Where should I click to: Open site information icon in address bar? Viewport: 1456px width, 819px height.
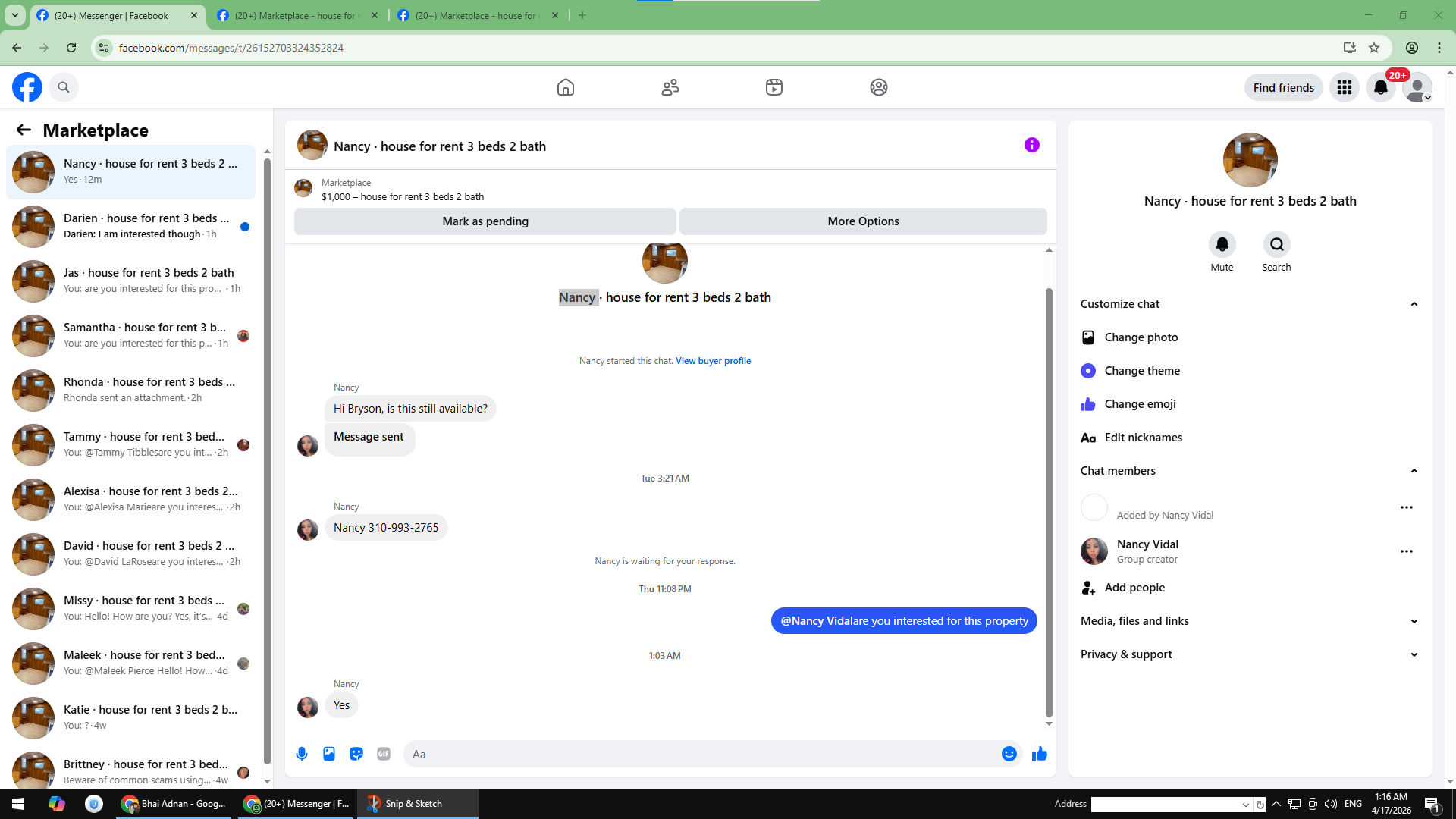[x=104, y=48]
